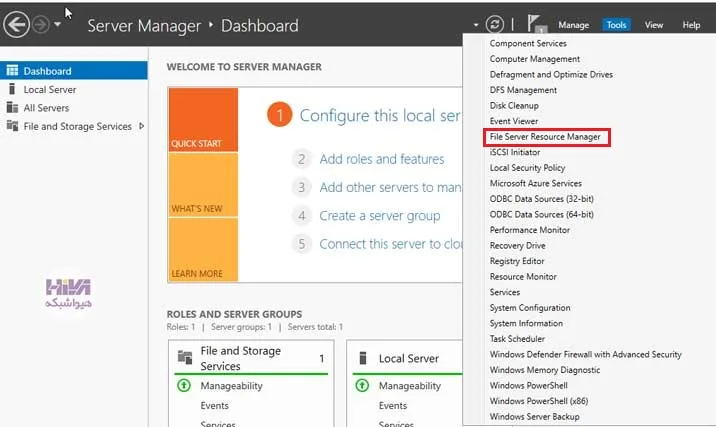The width and height of the screenshot is (716, 427).
Task: Click the File and Storage Services tile title
Action: (241, 358)
